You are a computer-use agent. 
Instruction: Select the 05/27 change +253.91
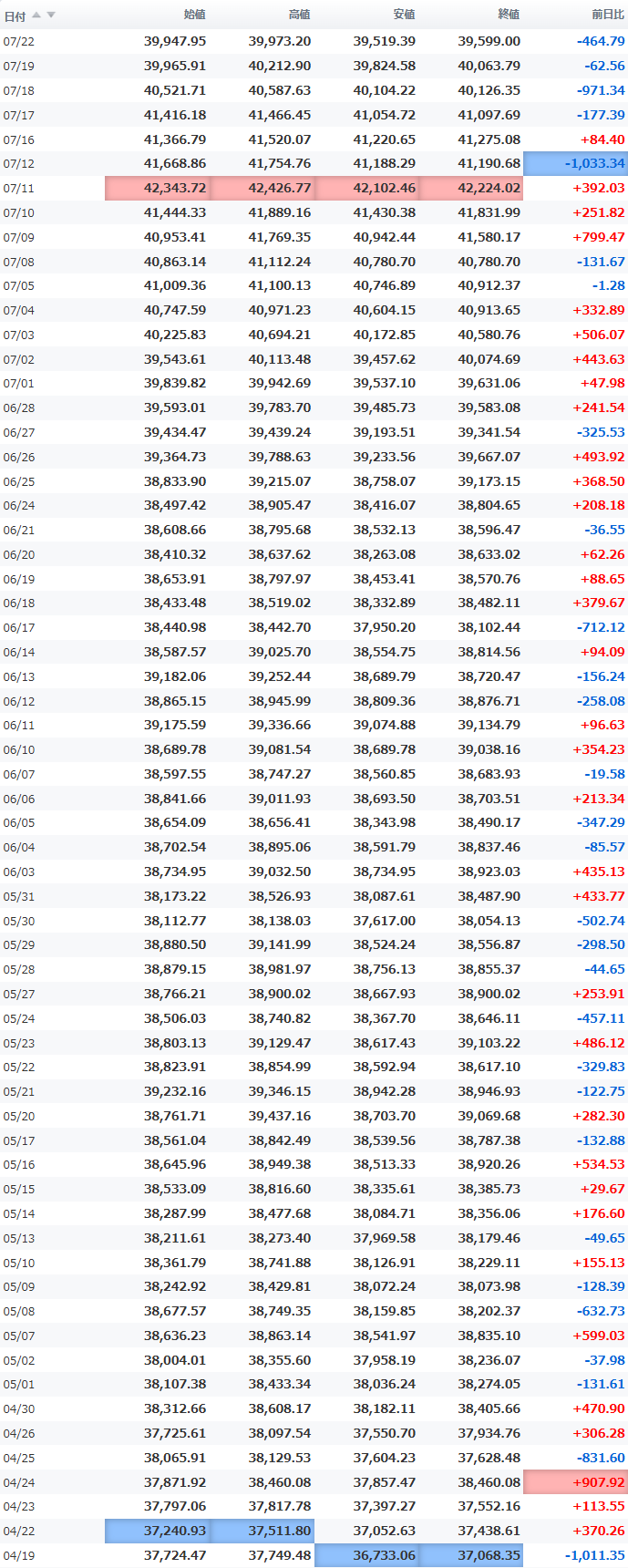[x=599, y=994]
